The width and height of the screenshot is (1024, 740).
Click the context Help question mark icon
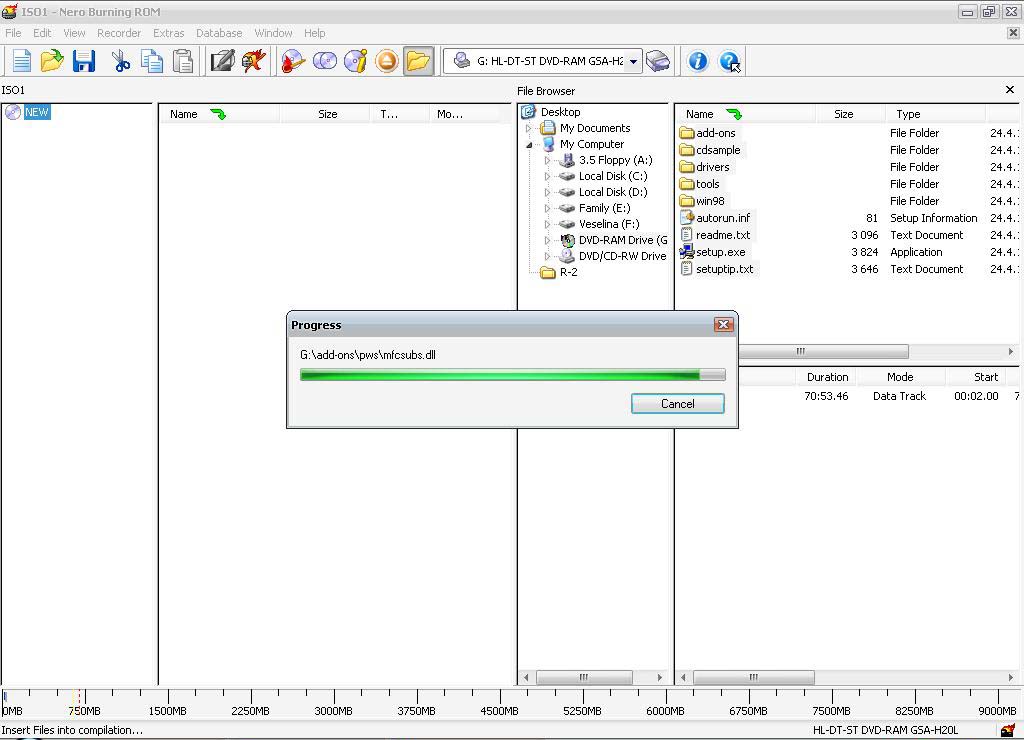(729, 61)
